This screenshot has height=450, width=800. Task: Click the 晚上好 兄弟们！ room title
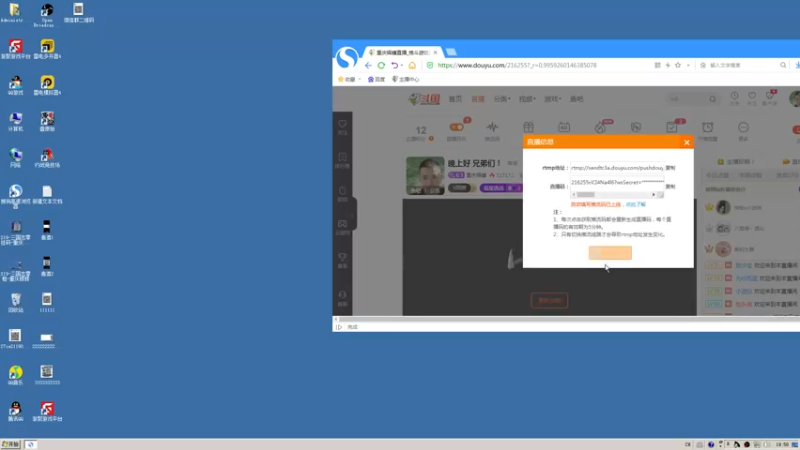474,163
